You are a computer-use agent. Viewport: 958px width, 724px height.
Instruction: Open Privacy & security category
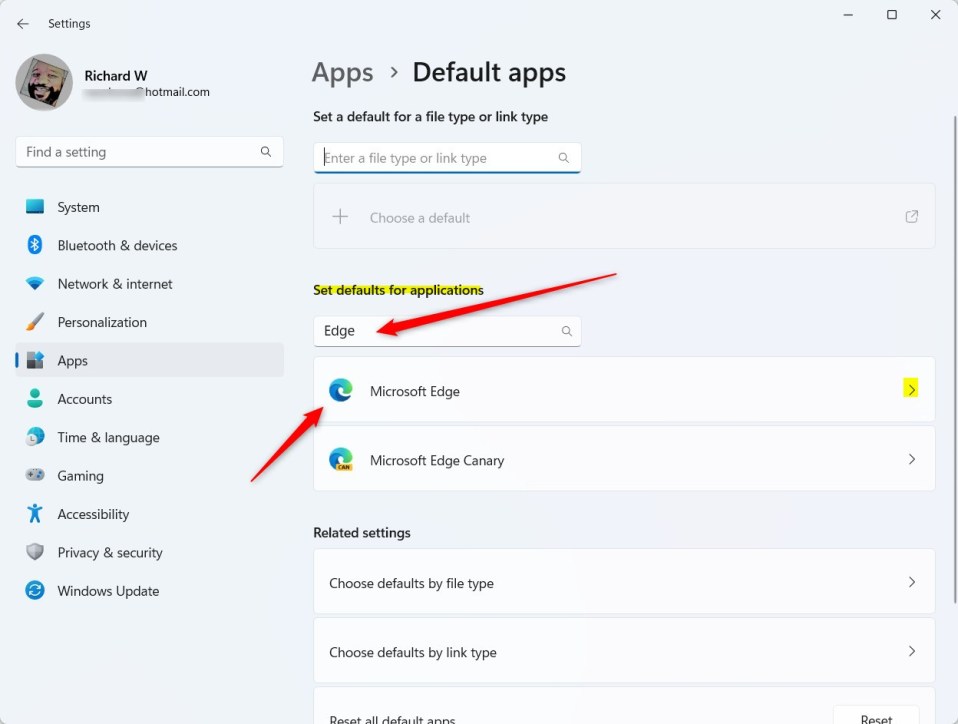point(149,553)
